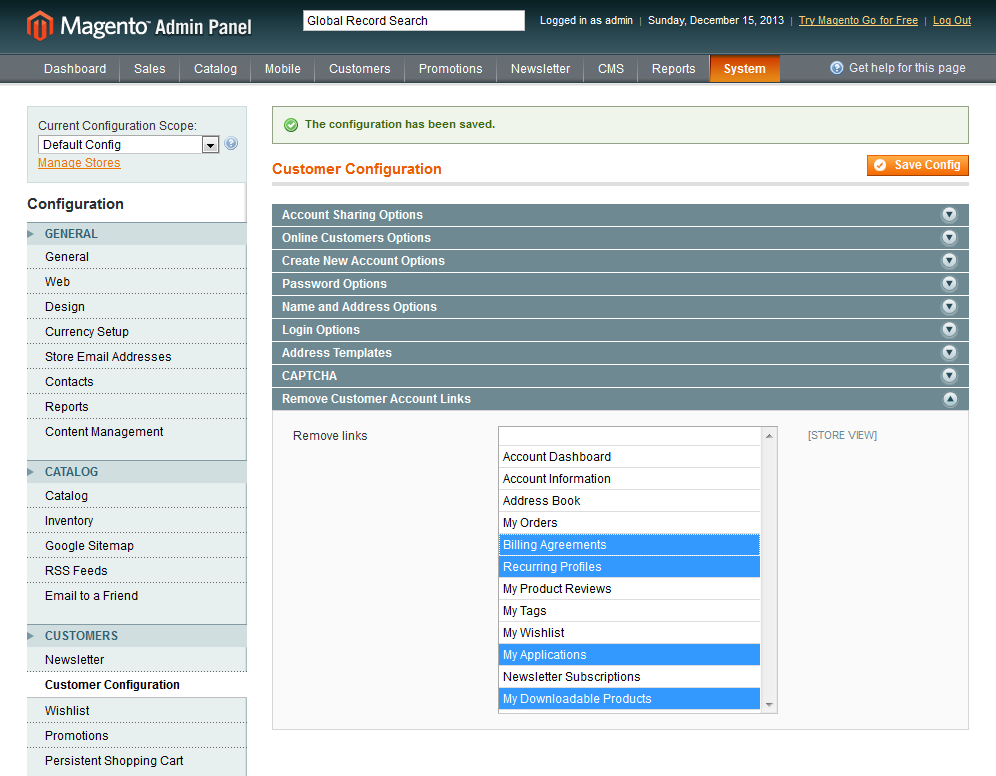Collapse the GENERAL sidebar group header
996x776 pixels.
click(x=137, y=234)
